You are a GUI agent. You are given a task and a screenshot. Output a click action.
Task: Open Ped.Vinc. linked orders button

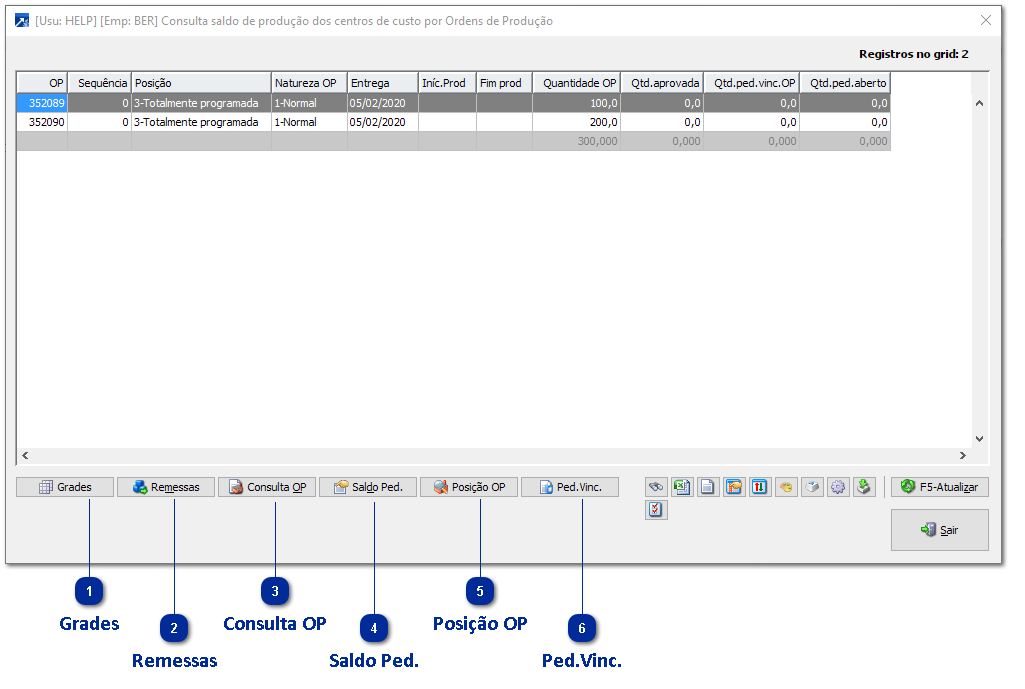570,487
